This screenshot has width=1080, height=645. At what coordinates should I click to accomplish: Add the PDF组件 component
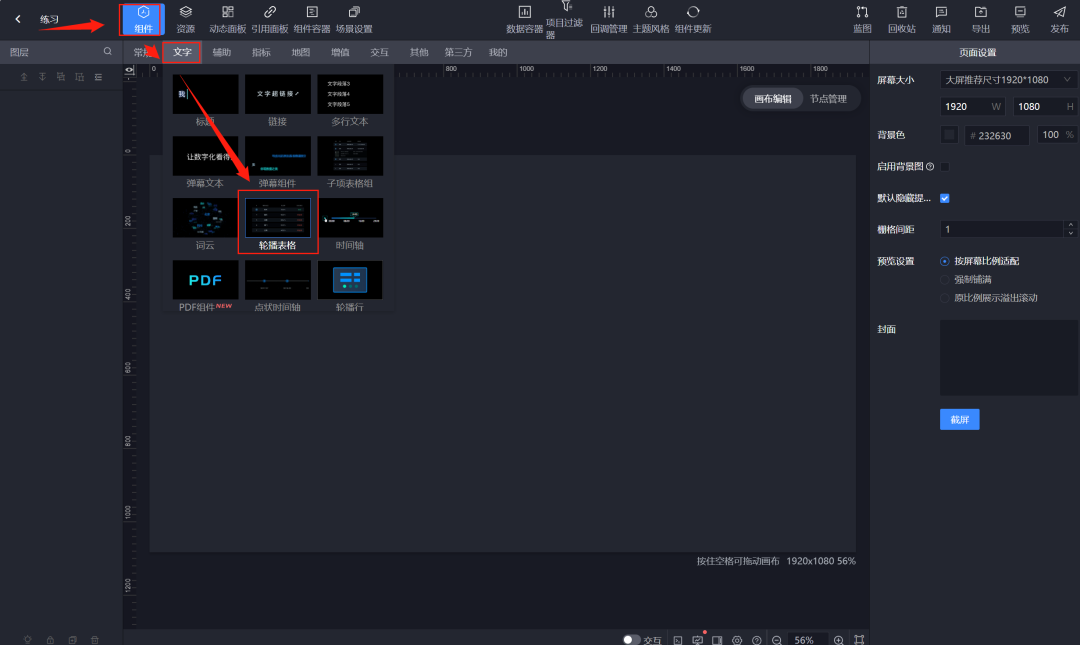click(x=205, y=286)
